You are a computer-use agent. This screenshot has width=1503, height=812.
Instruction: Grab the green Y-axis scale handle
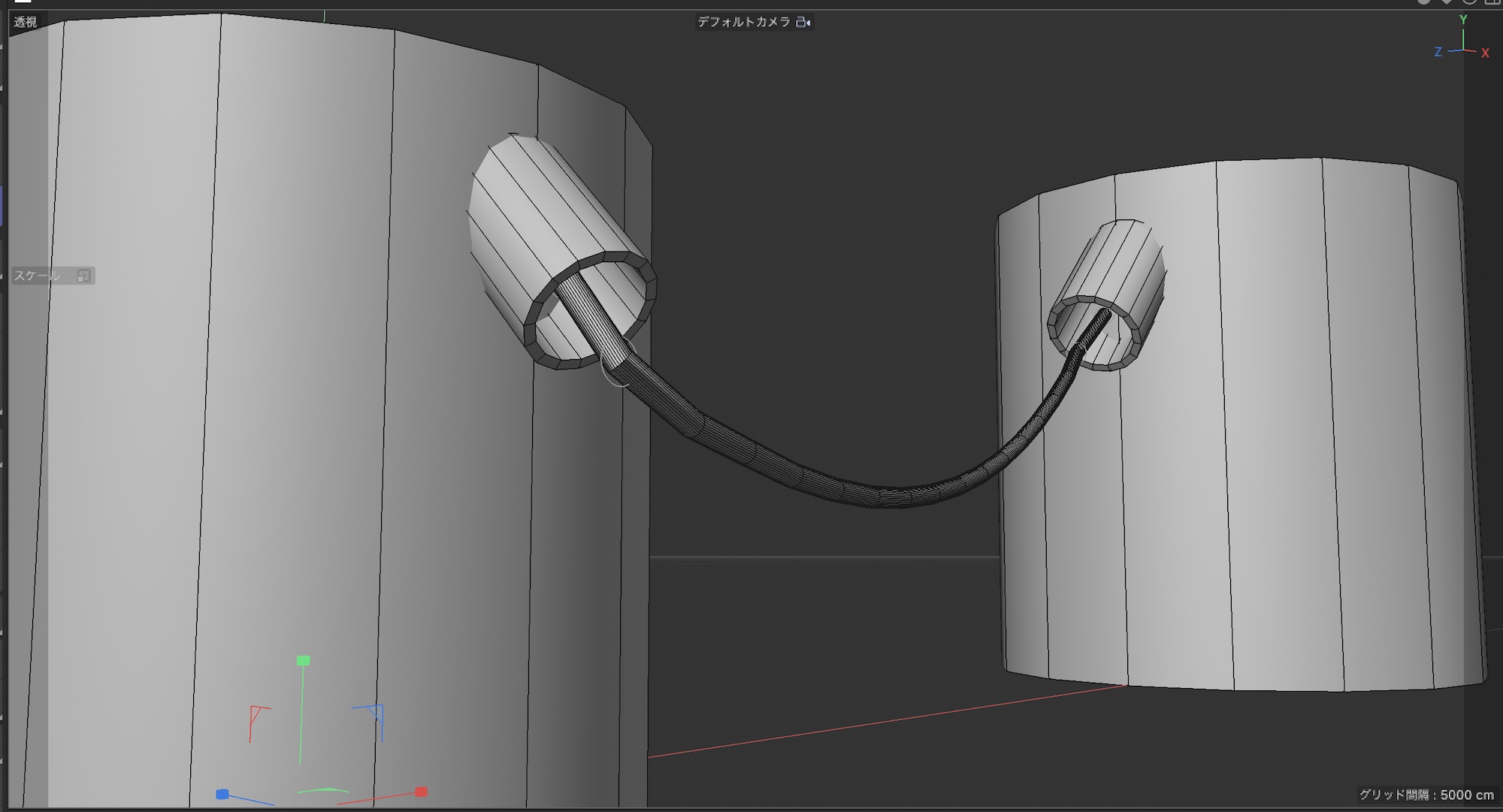coord(303,660)
